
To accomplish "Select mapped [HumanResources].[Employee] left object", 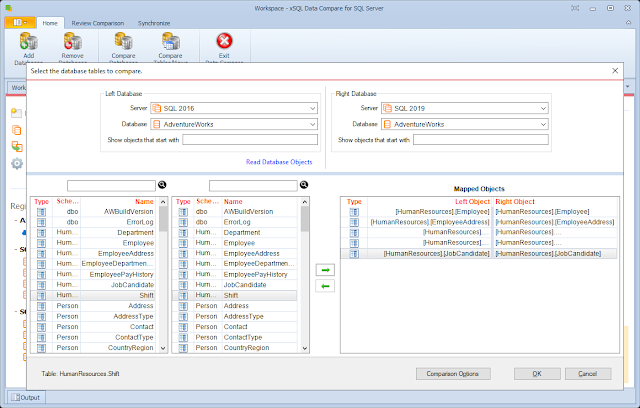I will (x=442, y=212).
